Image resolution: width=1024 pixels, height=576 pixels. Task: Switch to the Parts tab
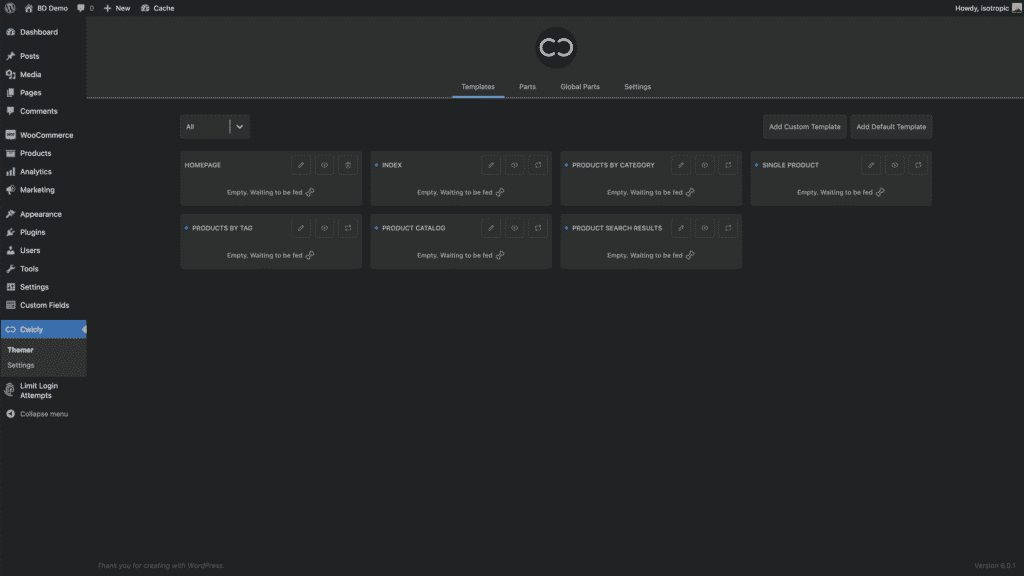527,87
